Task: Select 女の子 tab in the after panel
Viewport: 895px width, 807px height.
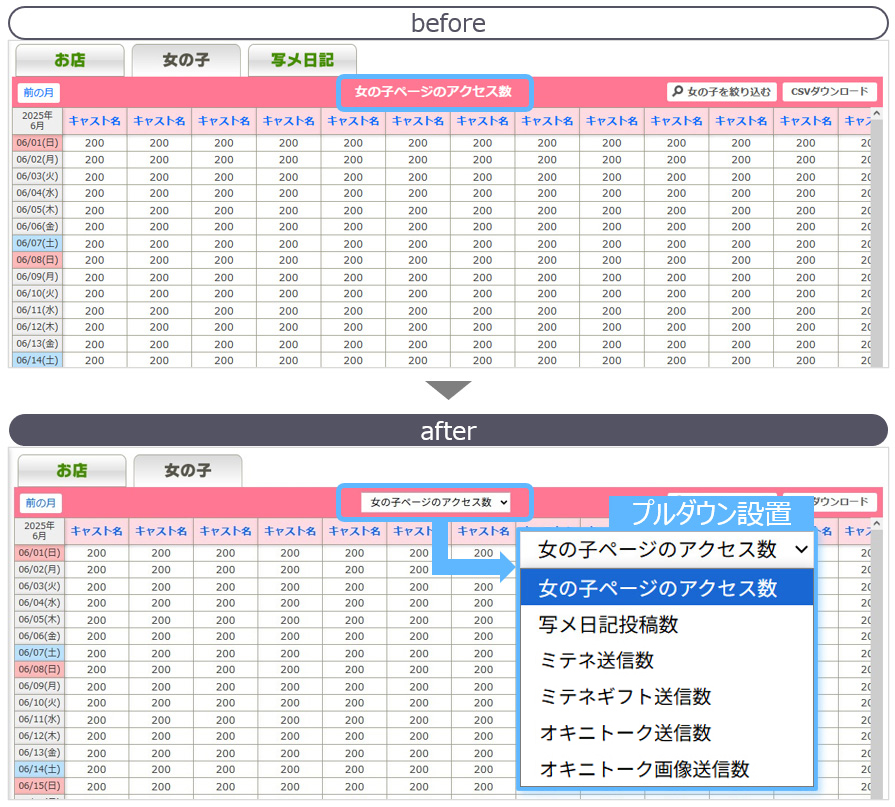Action: [187, 470]
